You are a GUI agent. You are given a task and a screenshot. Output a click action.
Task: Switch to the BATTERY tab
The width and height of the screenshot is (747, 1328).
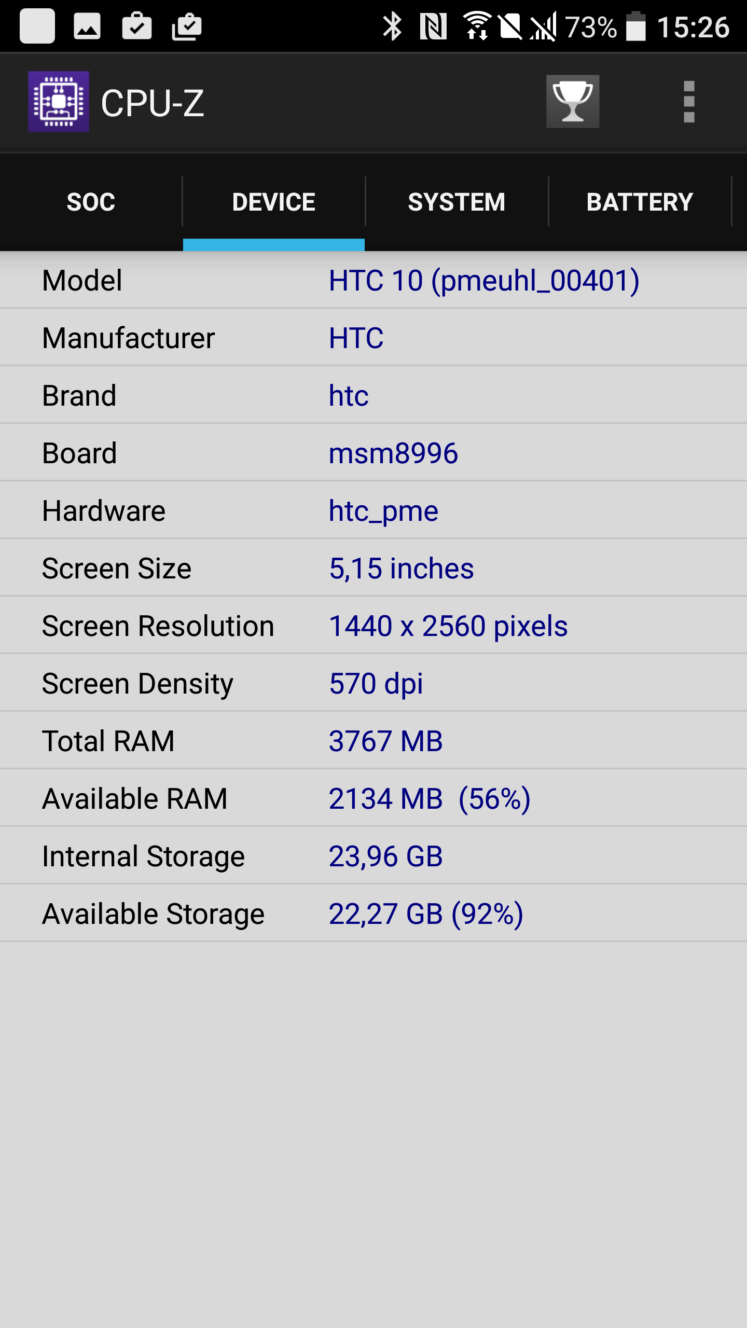click(640, 202)
